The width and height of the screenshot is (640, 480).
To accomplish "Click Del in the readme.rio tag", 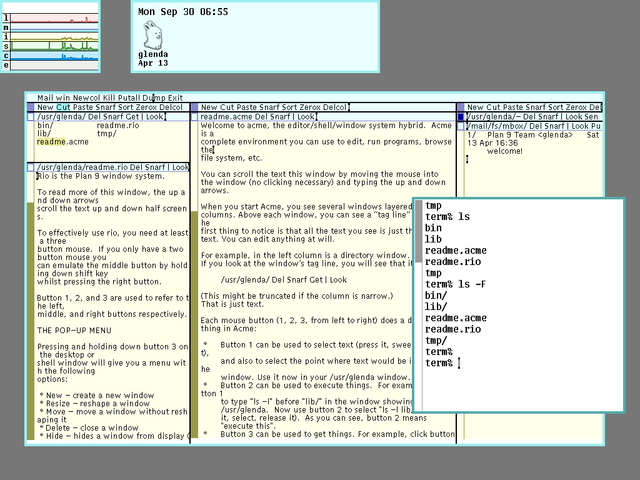I will tap(136, 167).
